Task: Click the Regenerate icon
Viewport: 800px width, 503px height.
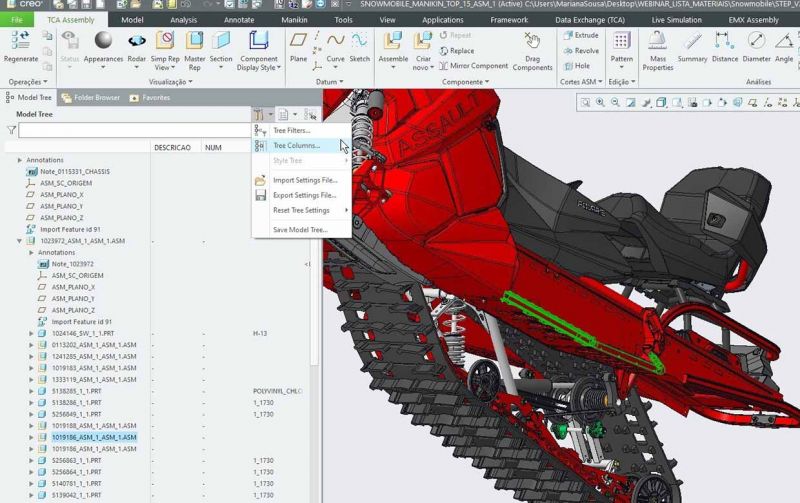Action: pyautogui.click(x=20, y=41)
